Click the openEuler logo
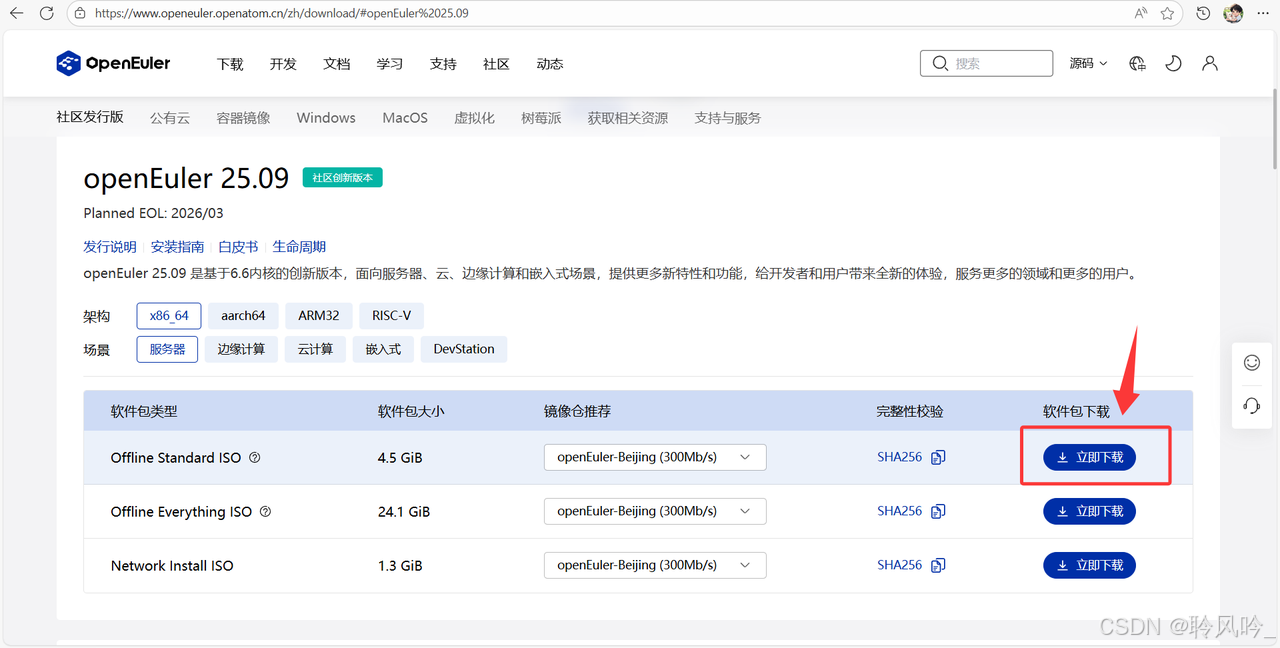 pos(113,63)
